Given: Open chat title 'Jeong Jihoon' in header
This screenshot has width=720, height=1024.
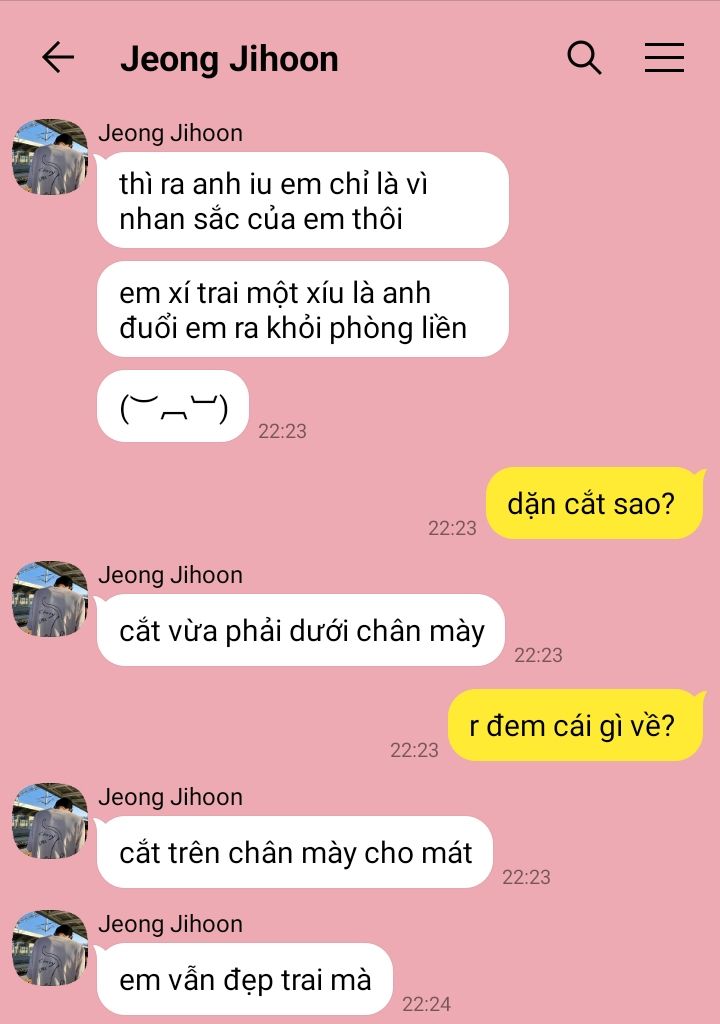Looking at the screenshot, I should [x=229, y=59].
